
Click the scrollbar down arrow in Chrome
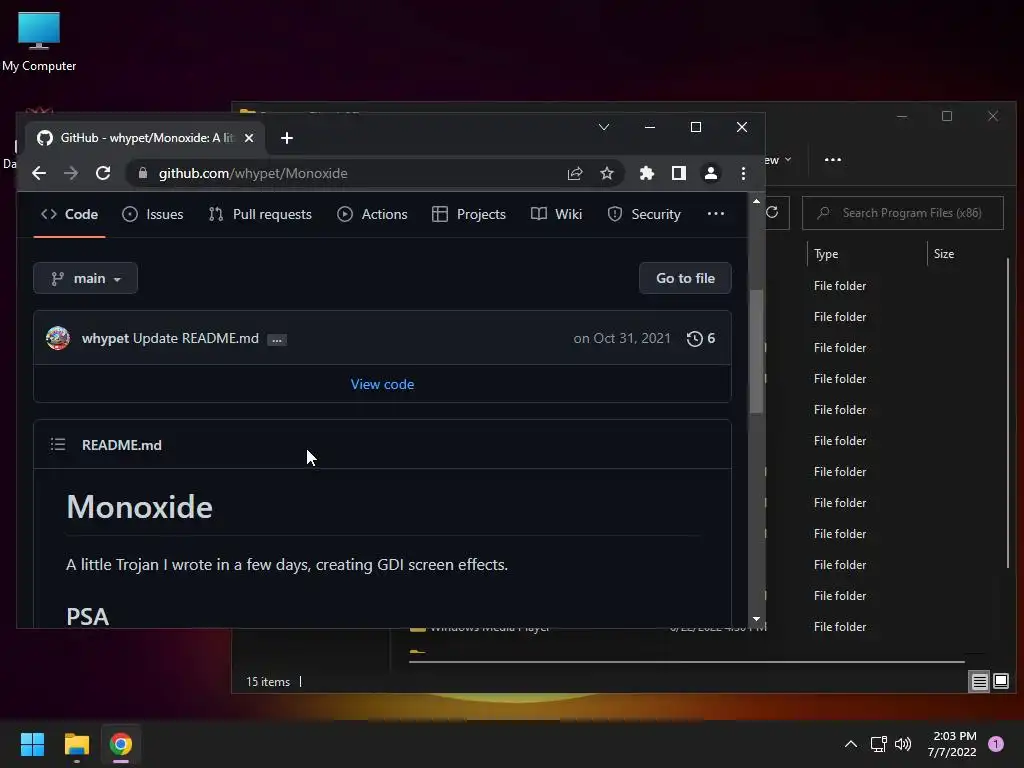(x=756, y=618)
